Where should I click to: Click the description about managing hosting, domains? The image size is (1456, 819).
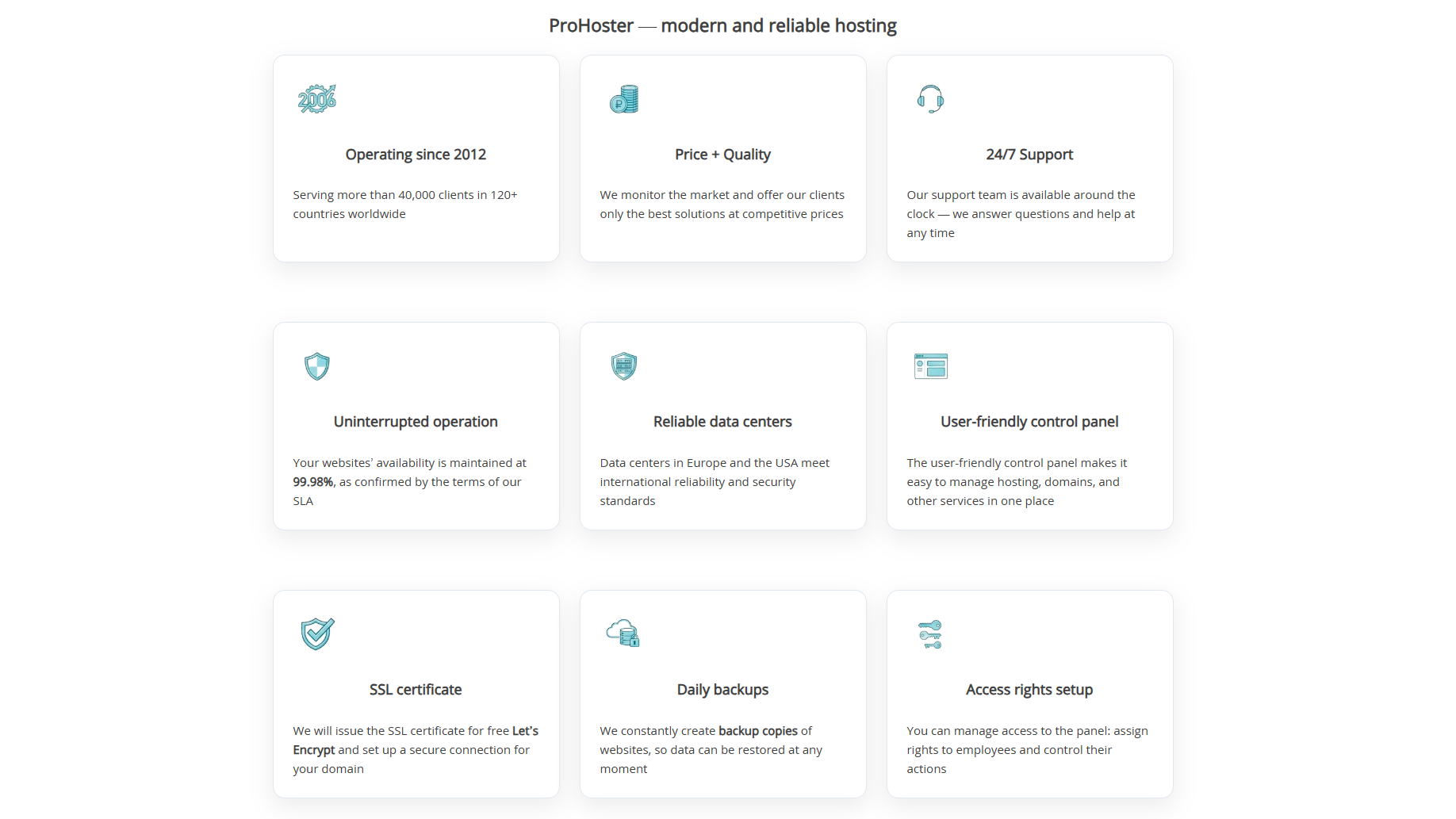click(x=1017, y=482)
